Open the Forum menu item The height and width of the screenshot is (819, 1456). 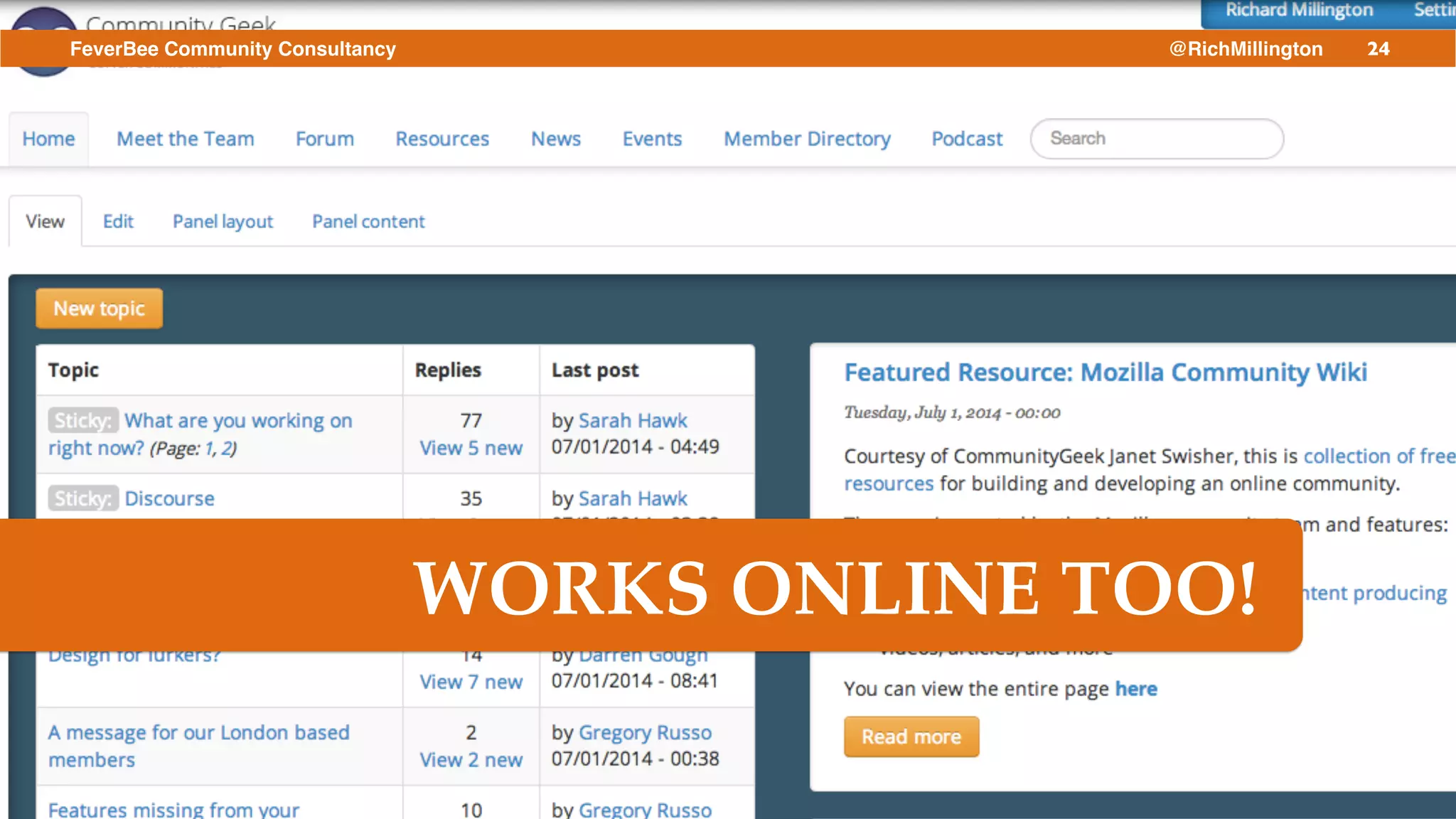[325, 139]
